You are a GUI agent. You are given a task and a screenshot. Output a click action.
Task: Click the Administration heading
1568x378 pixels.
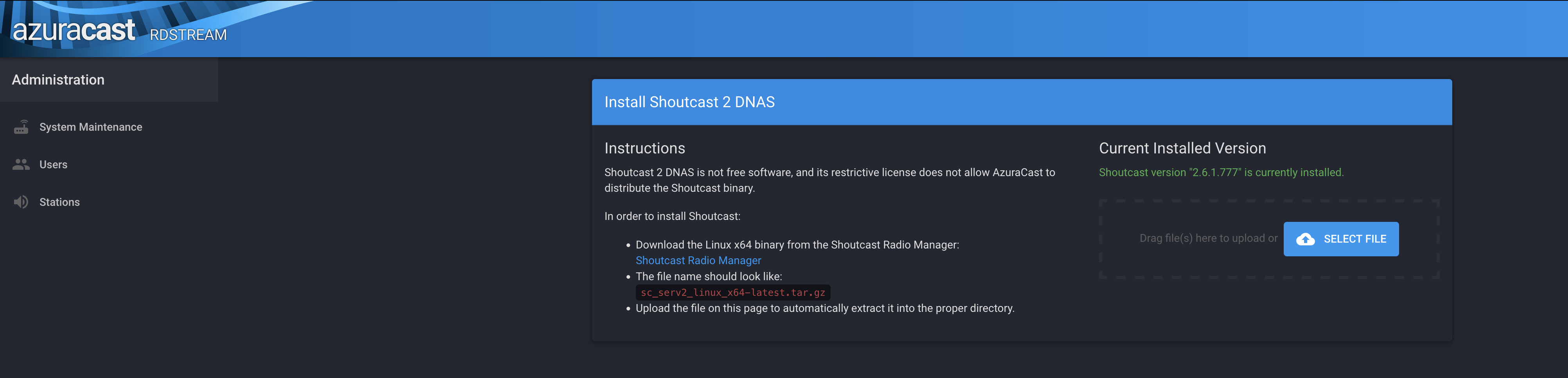pos(58,79)
